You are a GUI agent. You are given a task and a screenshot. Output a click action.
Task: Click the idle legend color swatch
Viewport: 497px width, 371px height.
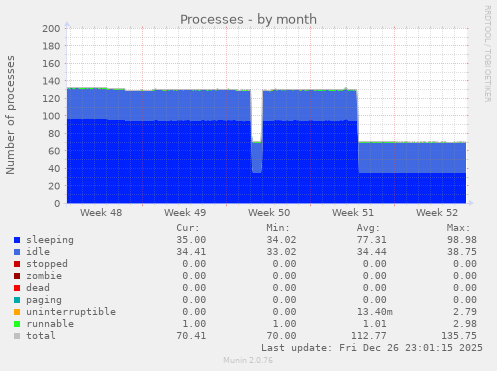point(17,252)
